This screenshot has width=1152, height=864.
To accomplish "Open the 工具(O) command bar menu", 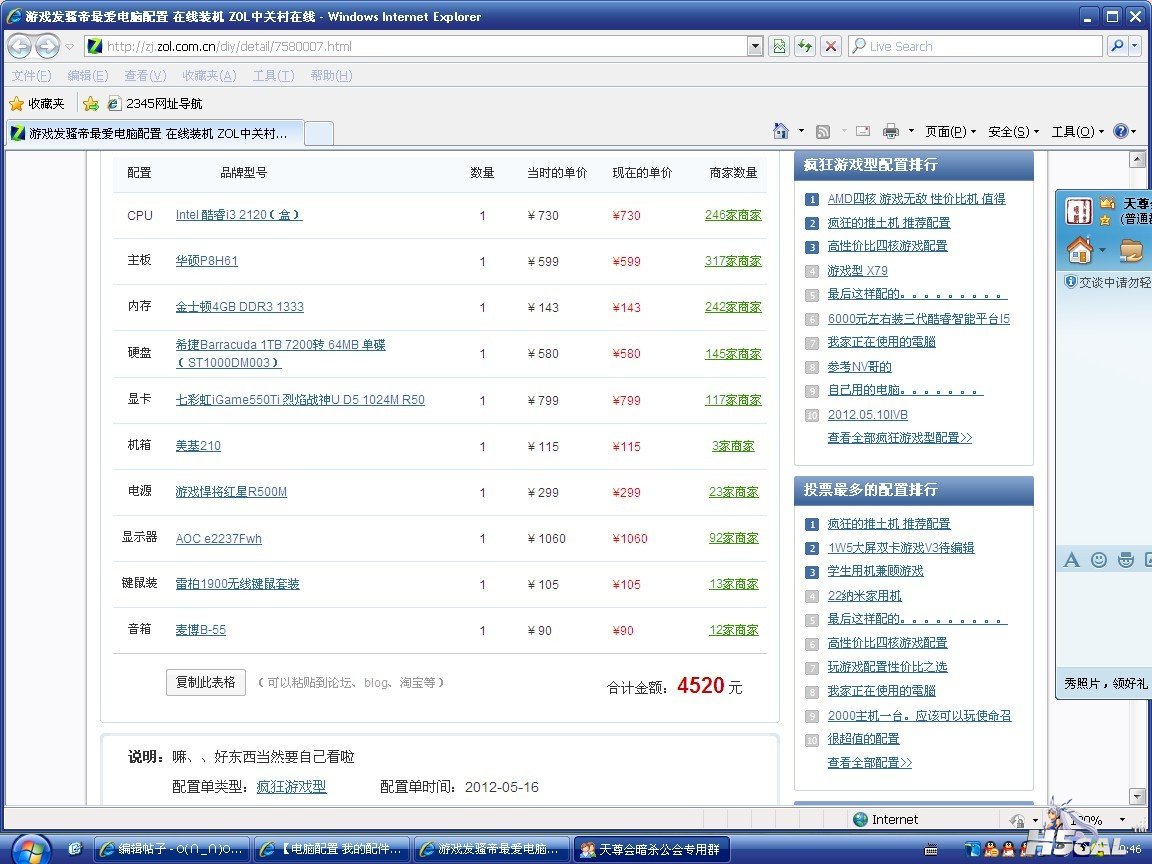I will pos(1077,132).
